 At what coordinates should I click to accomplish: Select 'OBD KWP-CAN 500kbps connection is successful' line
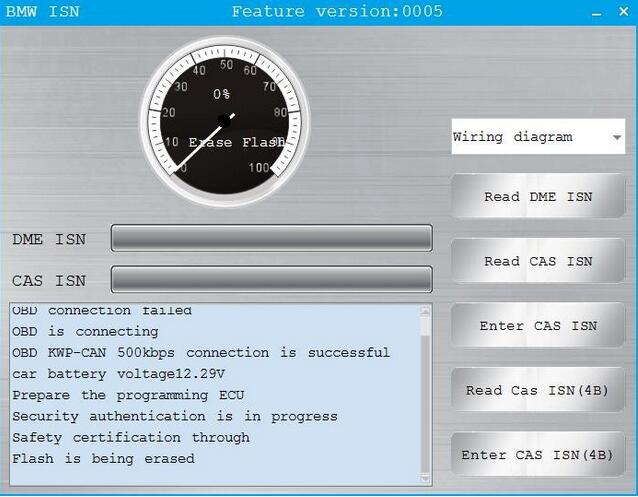click(201, 352)
